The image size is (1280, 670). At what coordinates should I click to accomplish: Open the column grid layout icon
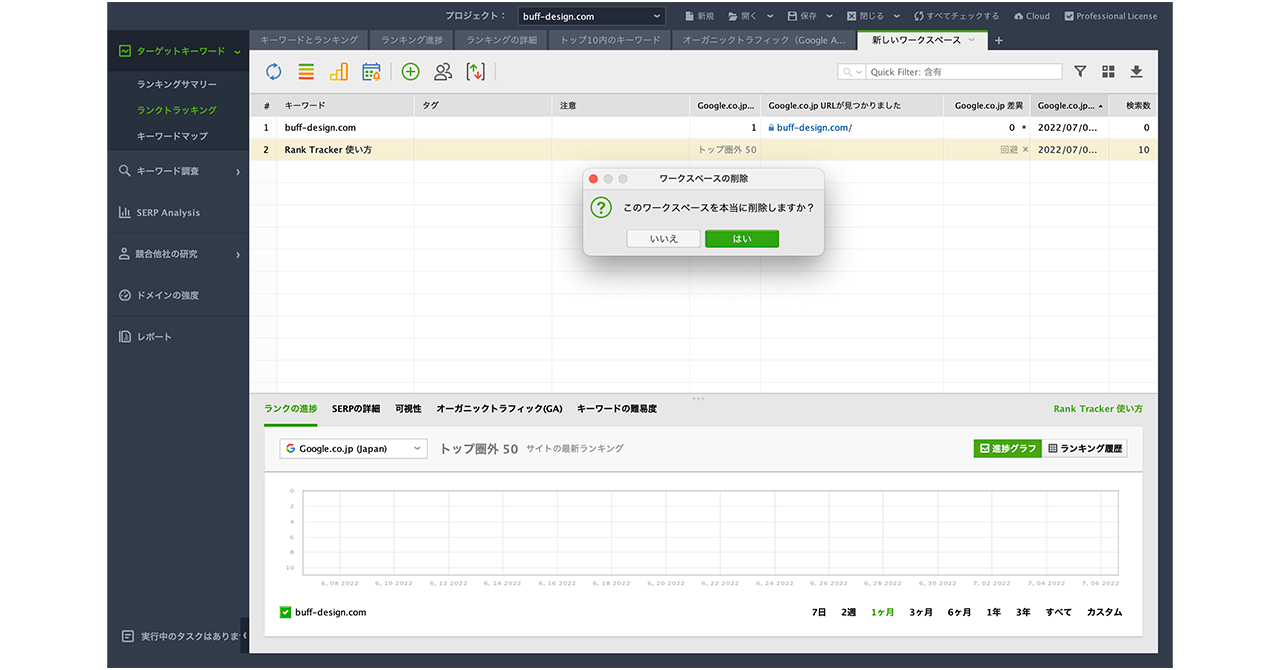pos(1108,72)
